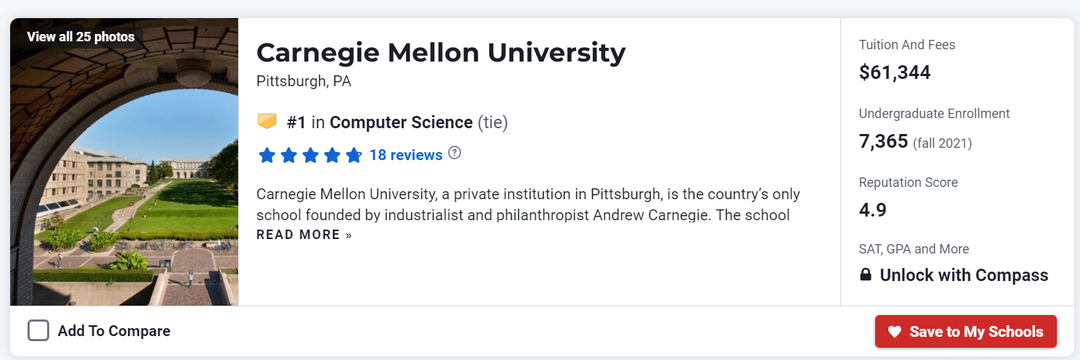Click the fifth blue rating star

pyautogui.click(x=353, y=156)
